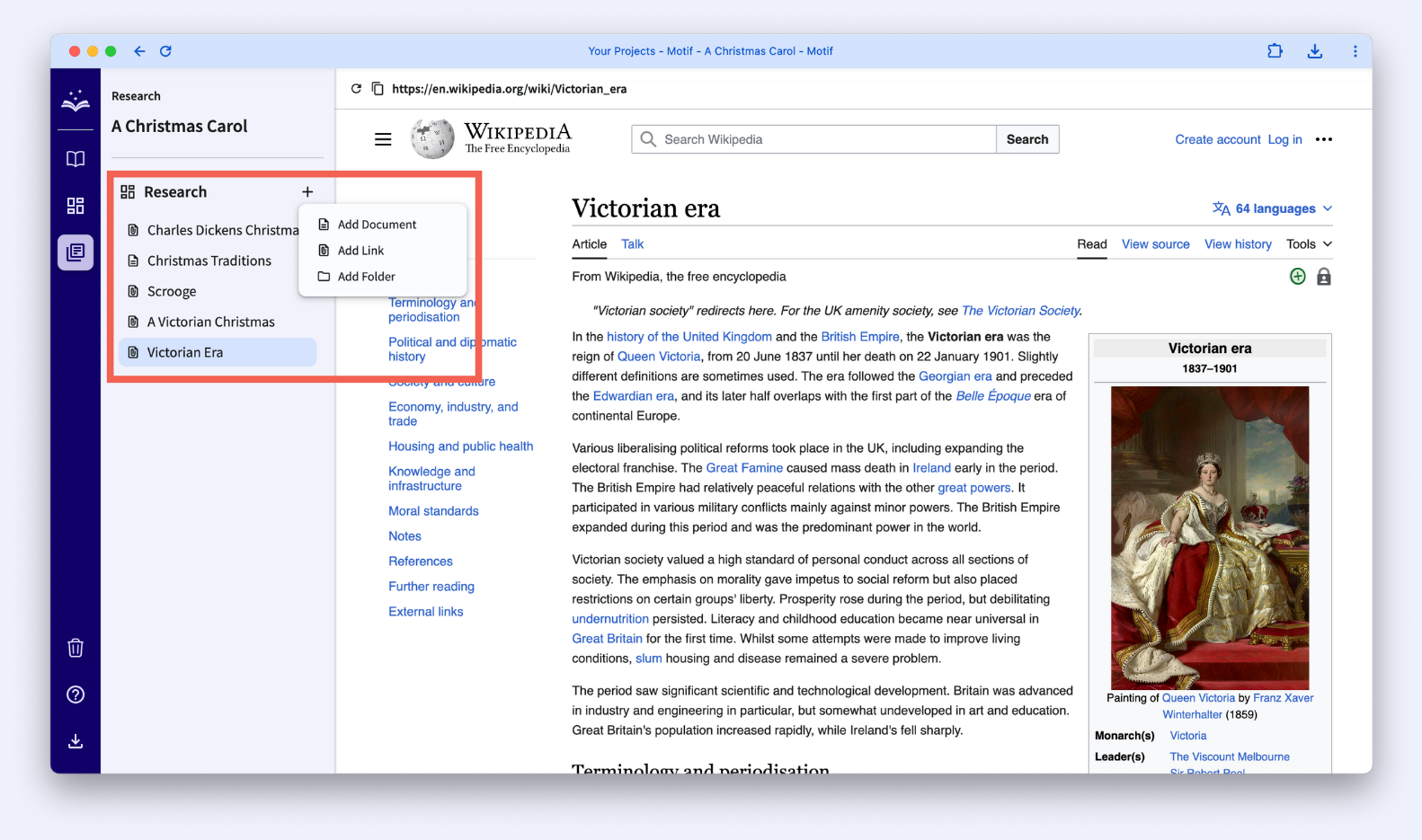
Task: Jump to References section
Action: point(421,561)
